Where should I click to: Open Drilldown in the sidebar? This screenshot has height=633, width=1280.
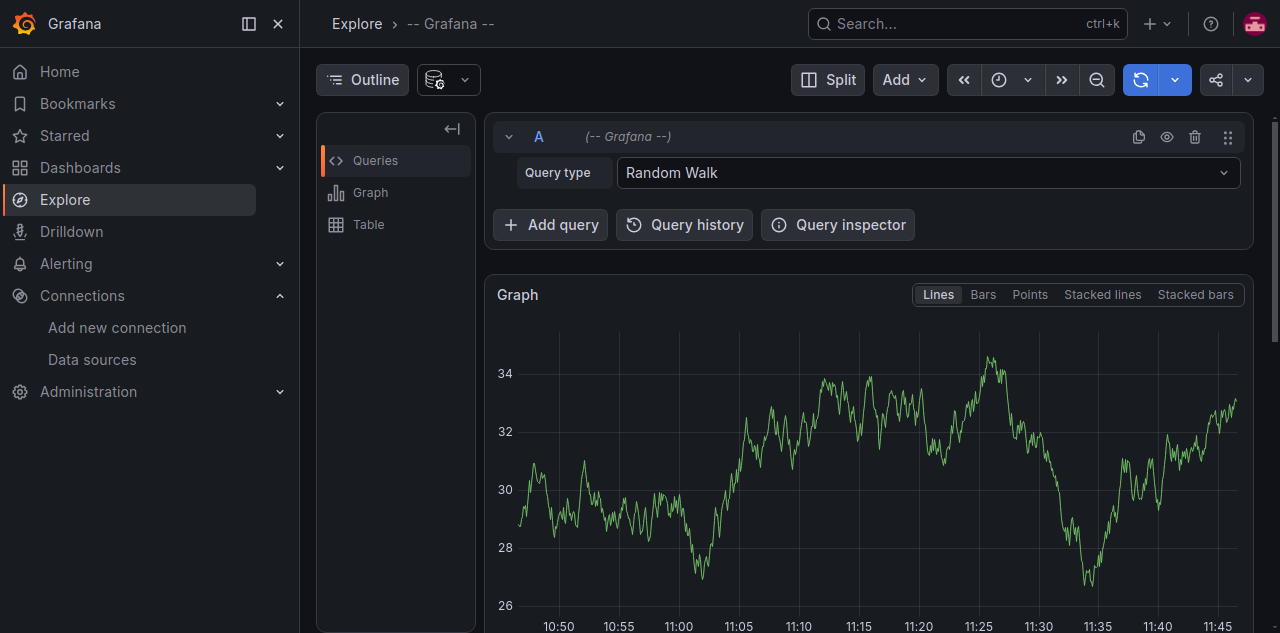[x=71, y=232]
